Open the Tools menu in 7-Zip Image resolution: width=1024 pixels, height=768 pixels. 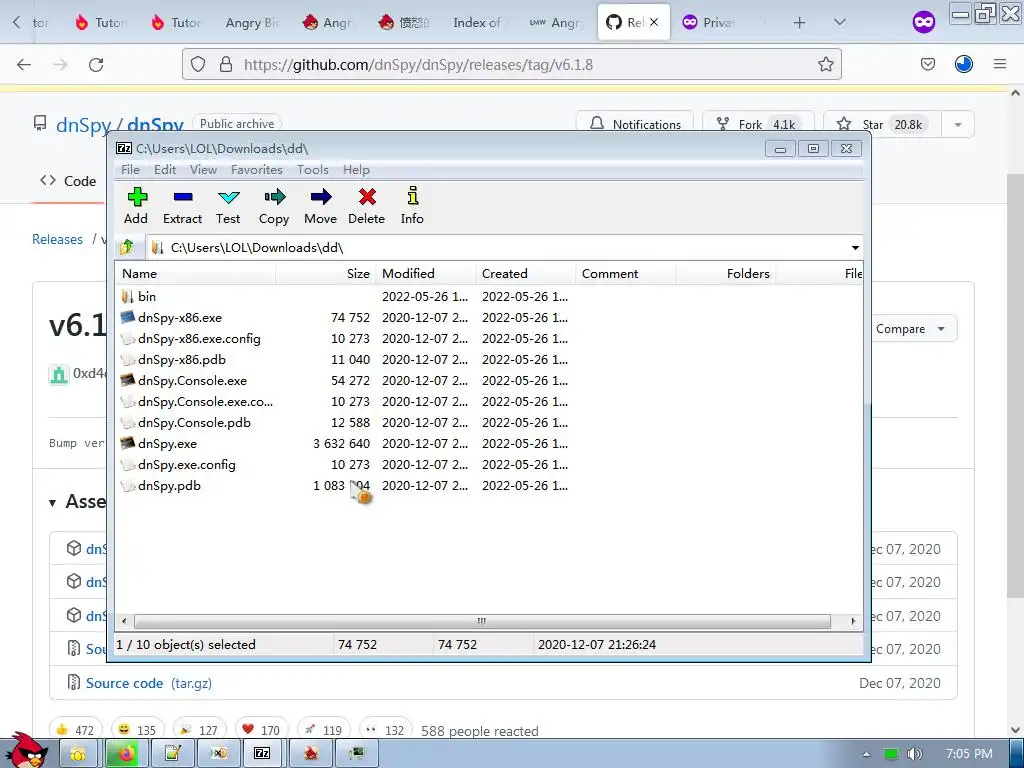click(313, 170)
